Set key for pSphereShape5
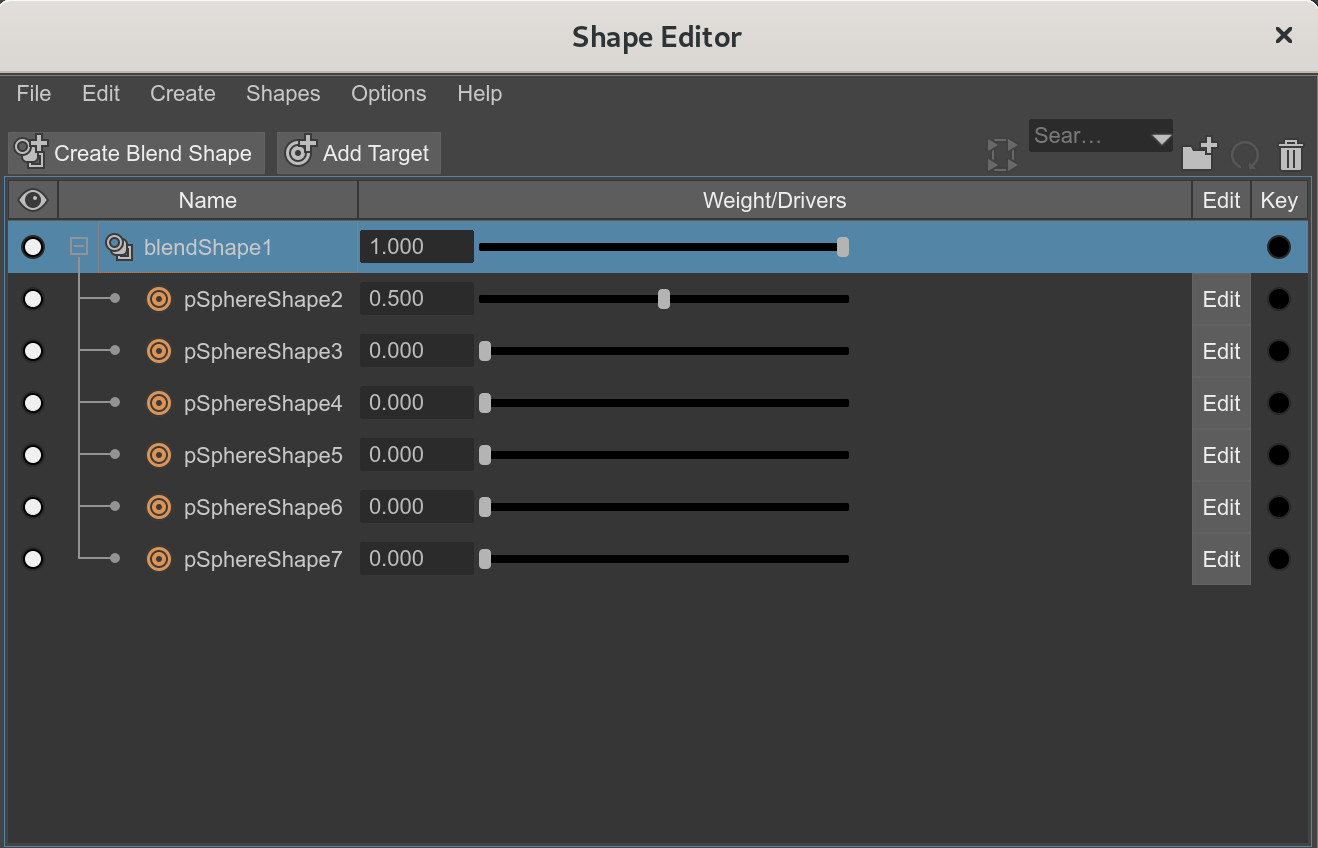Screen dimensions: 1318x848 [x=1279, y=455]
